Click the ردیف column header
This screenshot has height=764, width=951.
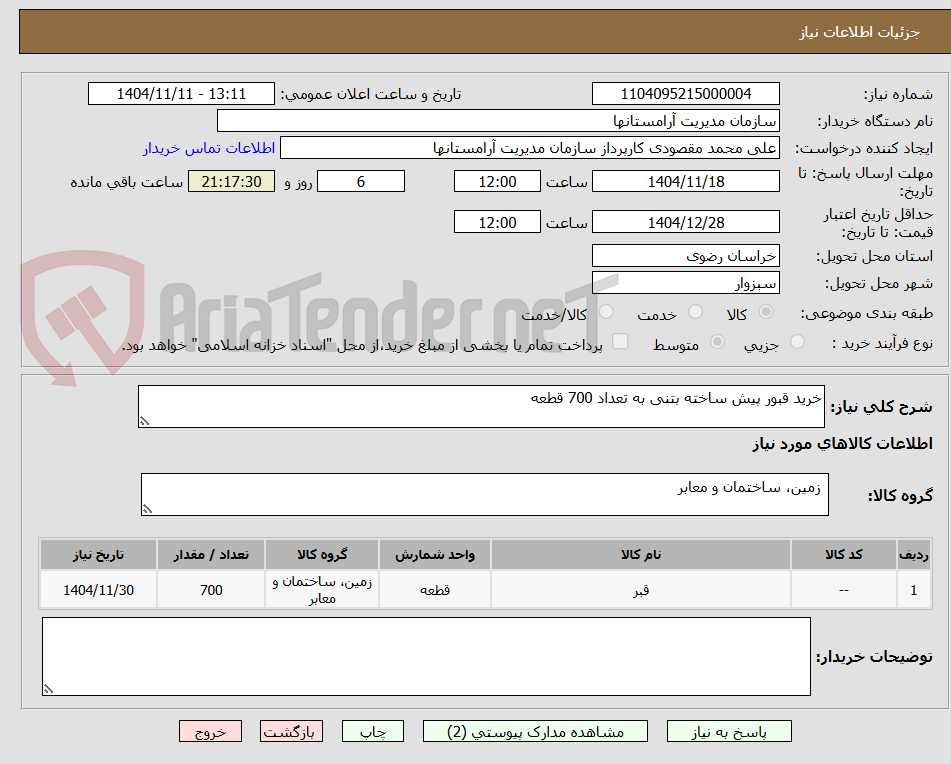click(913, 555)
